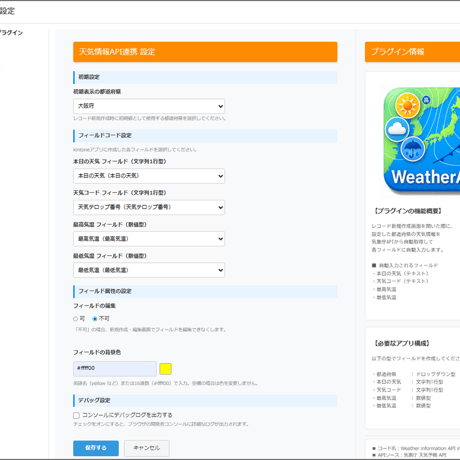Select the 不可 radio button
The width and height of the screenshot is (460, 460).
tap(95, 319)
